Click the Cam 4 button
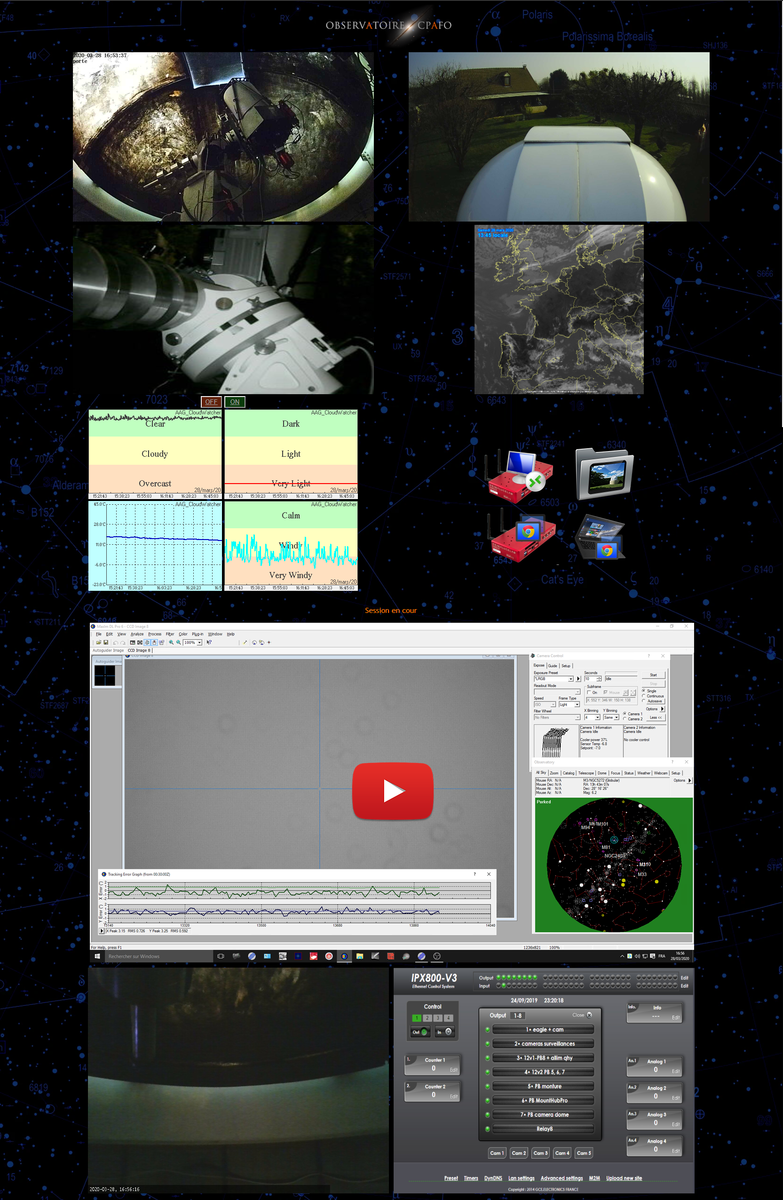The width and height of the screenshot is (783, 1200). coord(562,1153)
